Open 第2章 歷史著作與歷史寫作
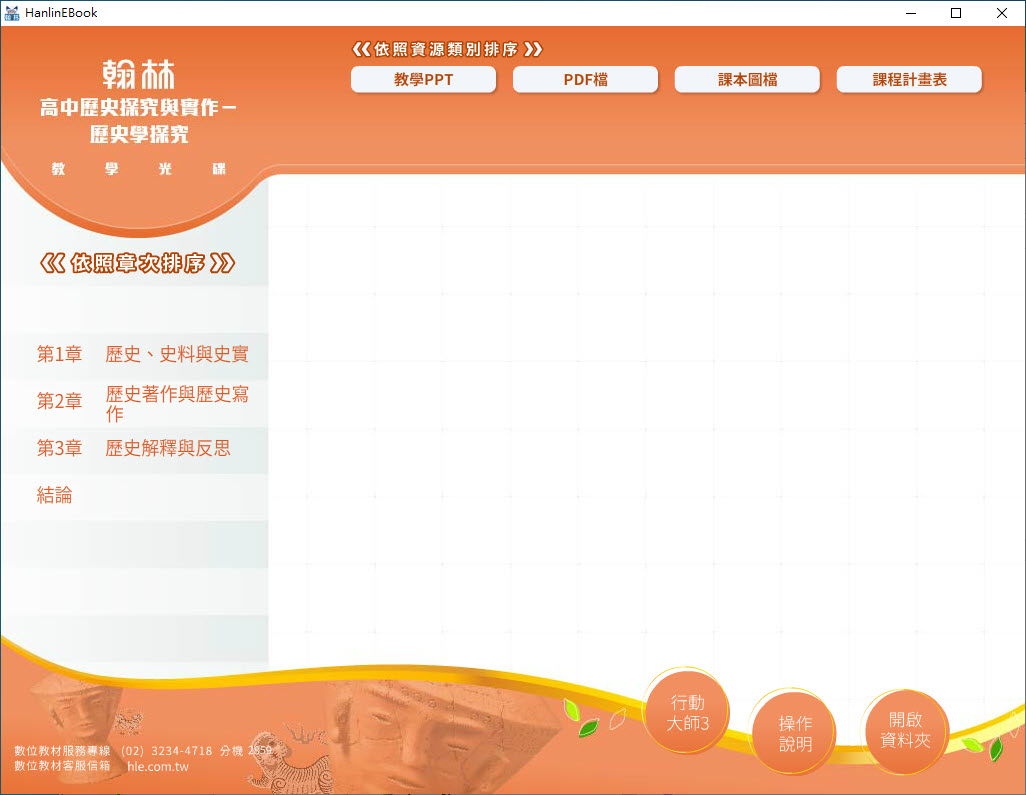Viewport: 1026px width, 795px height. pyautogui.click(x=142, y=401)
